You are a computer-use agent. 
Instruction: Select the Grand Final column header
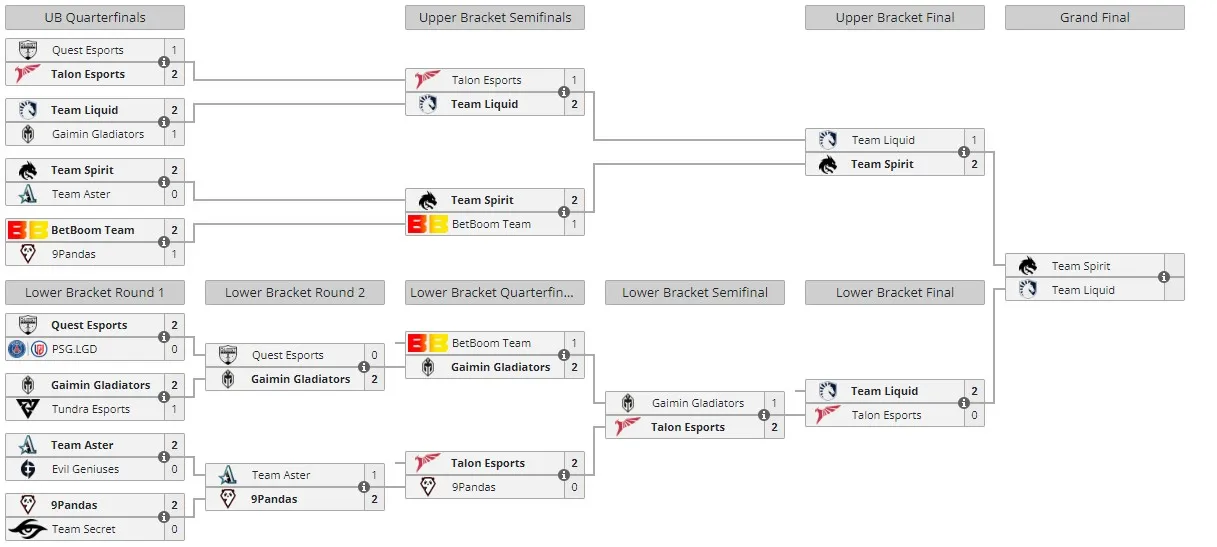pyautogui.click(x=1095, y=17)
